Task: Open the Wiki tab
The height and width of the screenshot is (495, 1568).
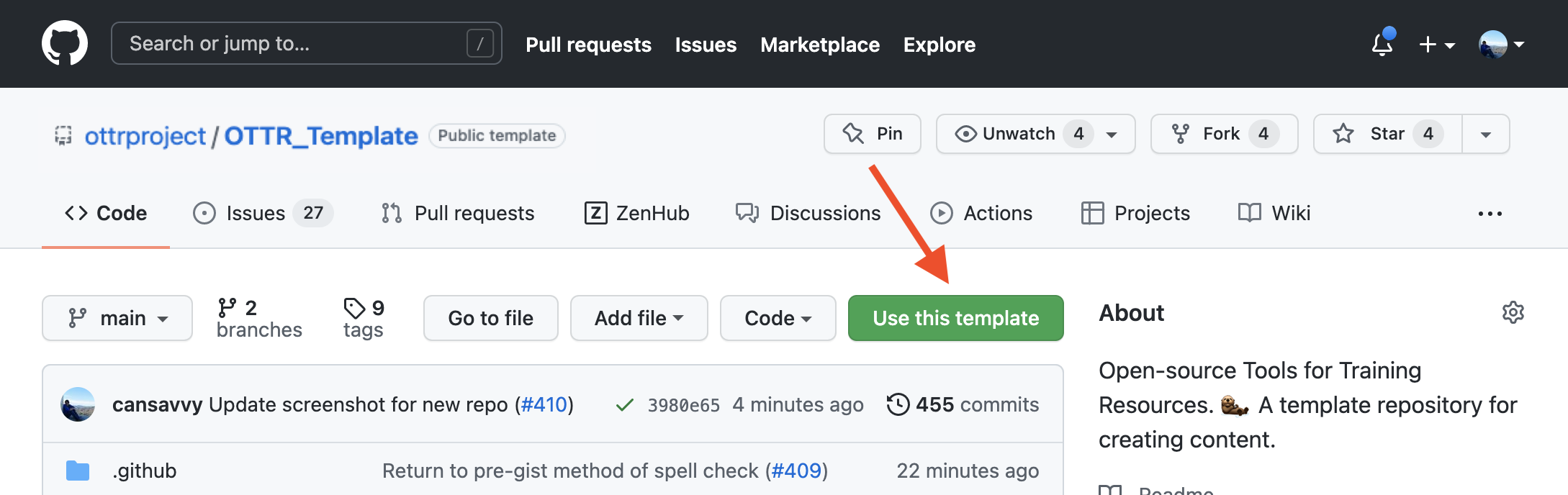Action: click(1274, 213)
